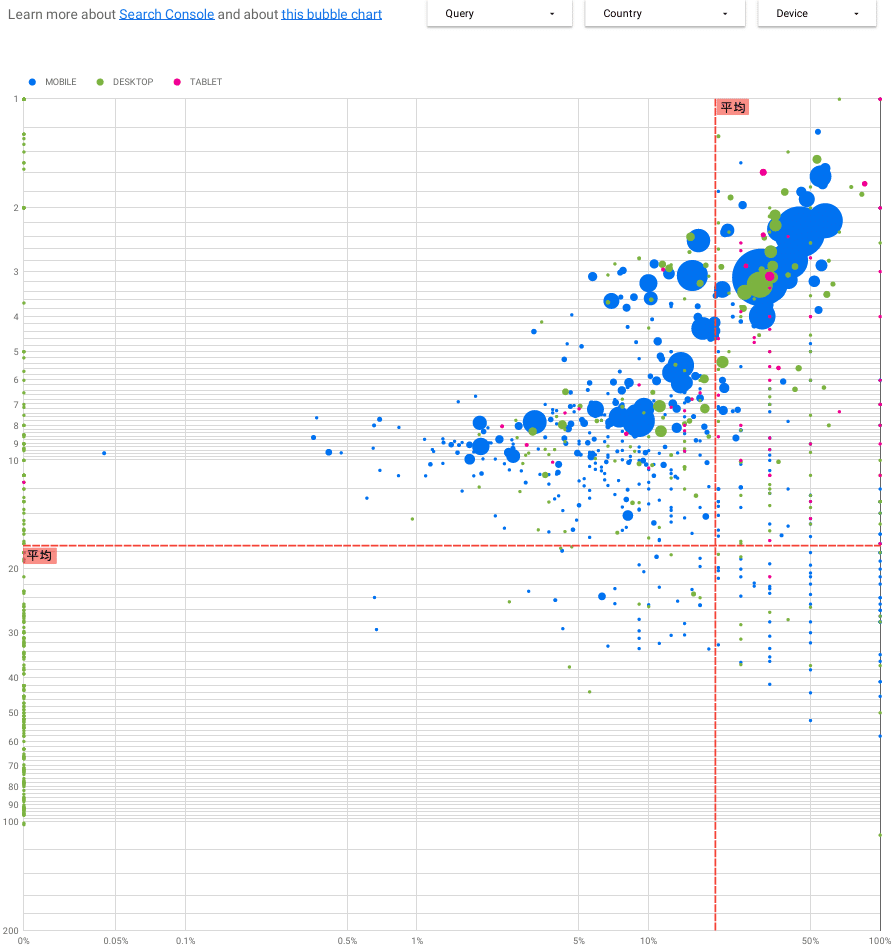Screen dimensions: 892x950
Task: Click the 平均 label on the vertical line
Action: tap(733, 107)
